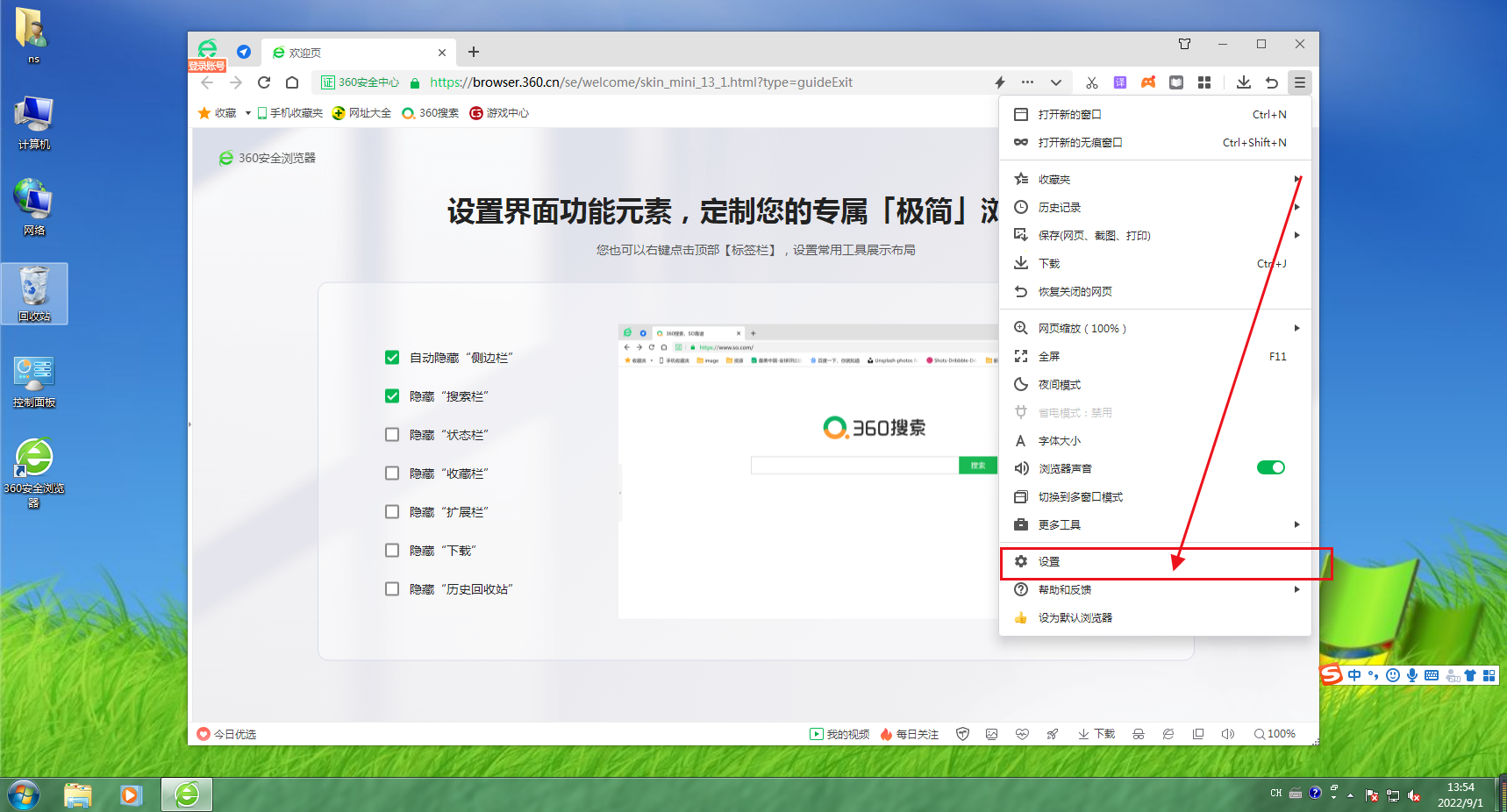Image resolution: width=1507 pixels, height=812 pixels.
Task: Select 下载 in the main menu
Action: [x=1155, y=264]
